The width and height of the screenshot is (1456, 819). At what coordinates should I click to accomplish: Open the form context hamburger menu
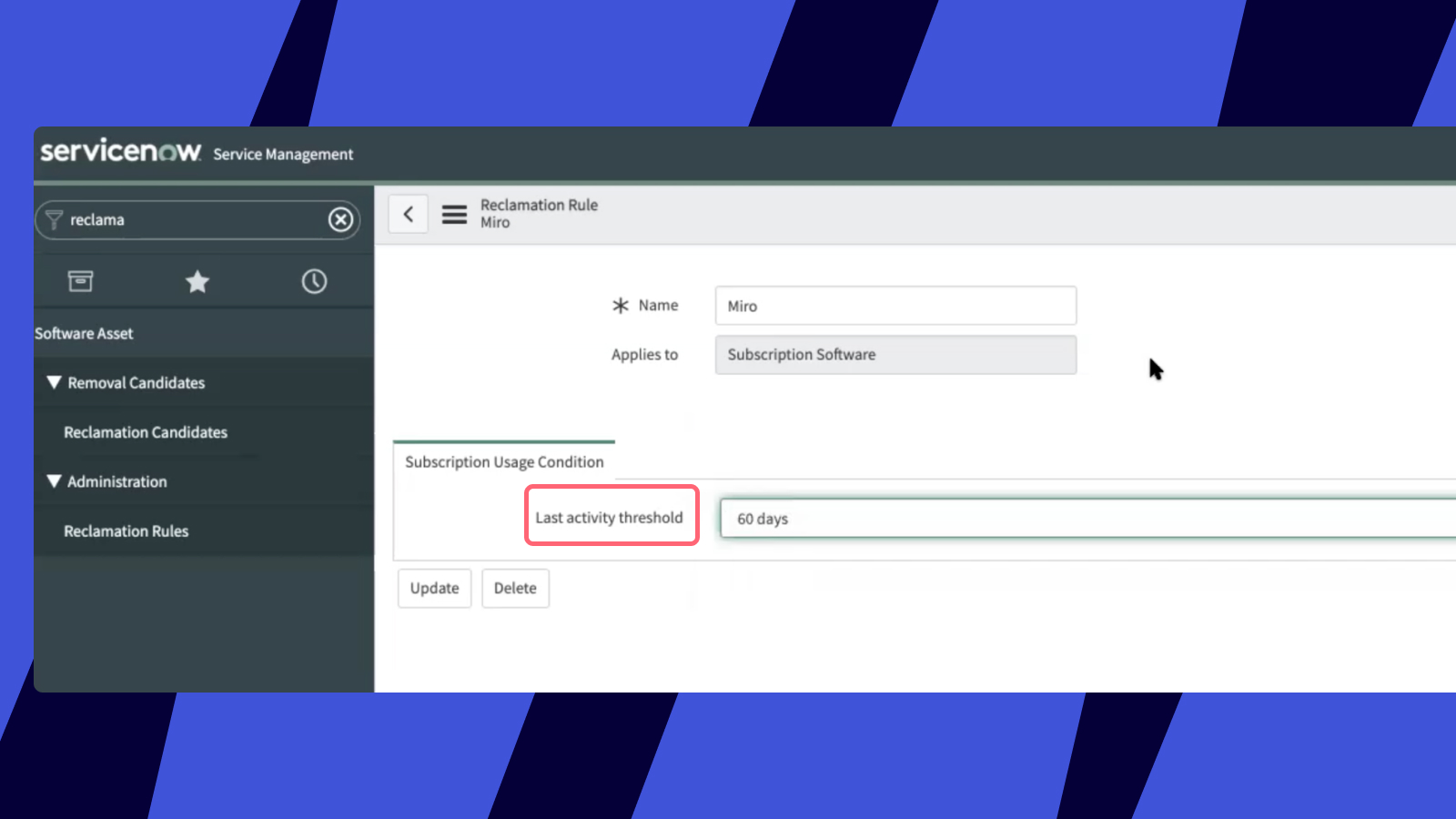454,214
